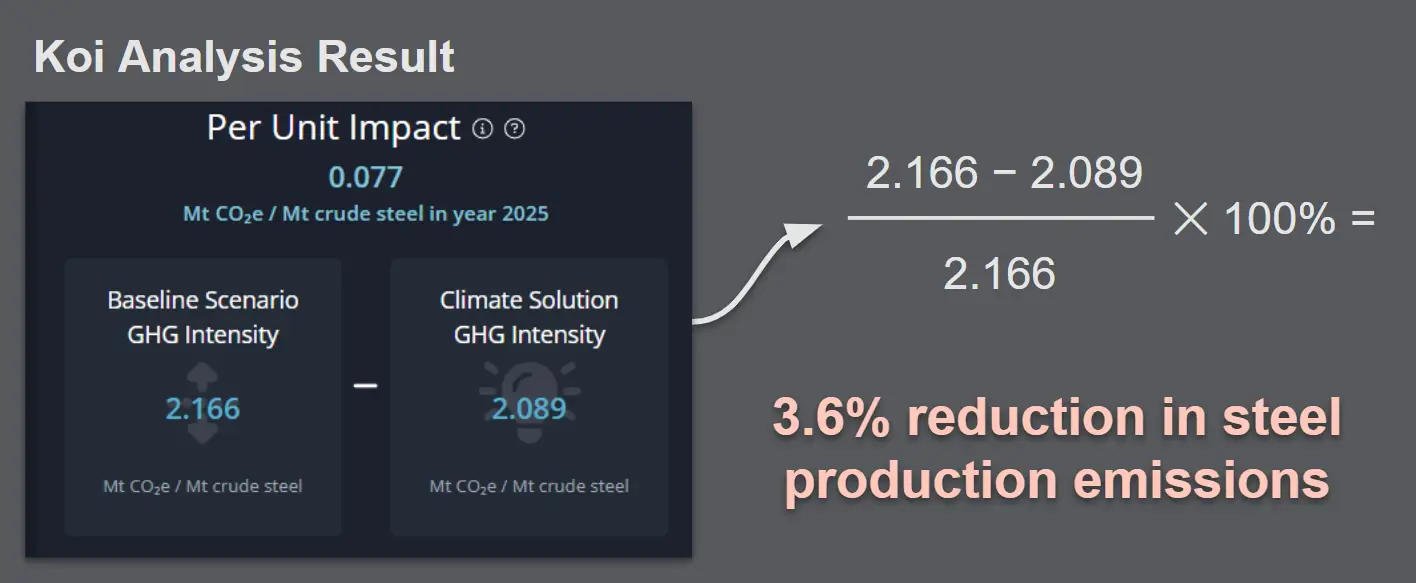
Task: Click the multiplication sign in the formula
Action: coord(1191,219)
